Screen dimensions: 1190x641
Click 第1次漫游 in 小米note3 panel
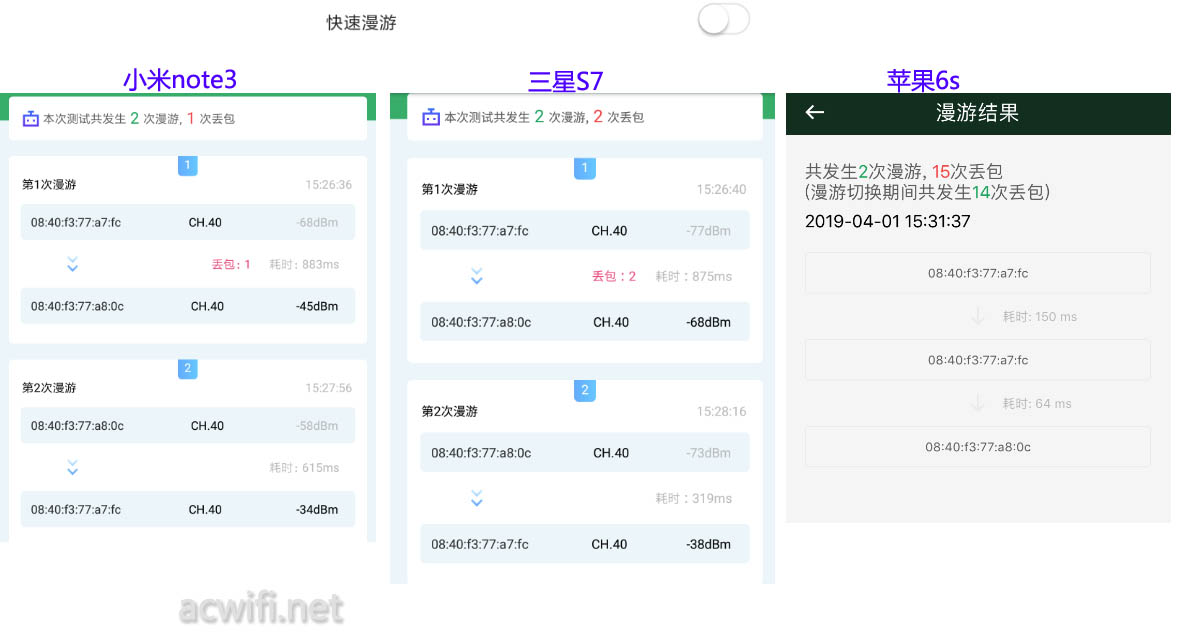click(x=49, y=184)
